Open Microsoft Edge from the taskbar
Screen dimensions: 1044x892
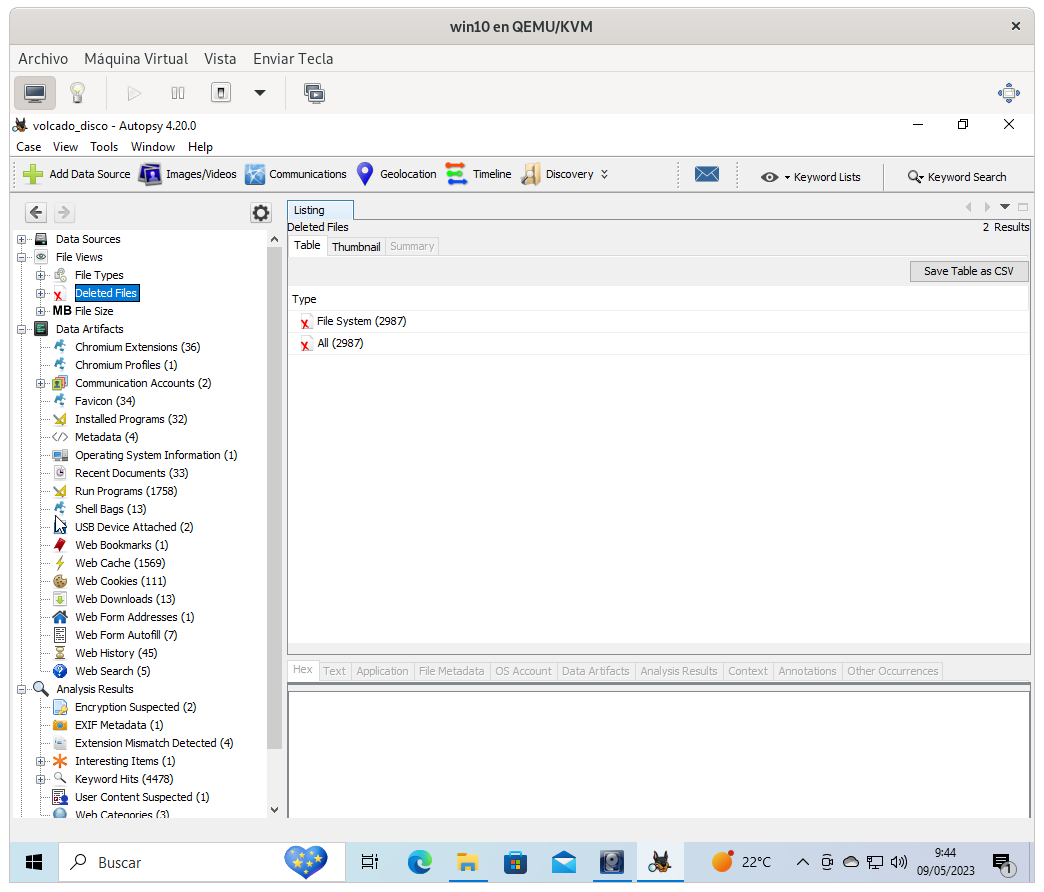click(419, 861)
